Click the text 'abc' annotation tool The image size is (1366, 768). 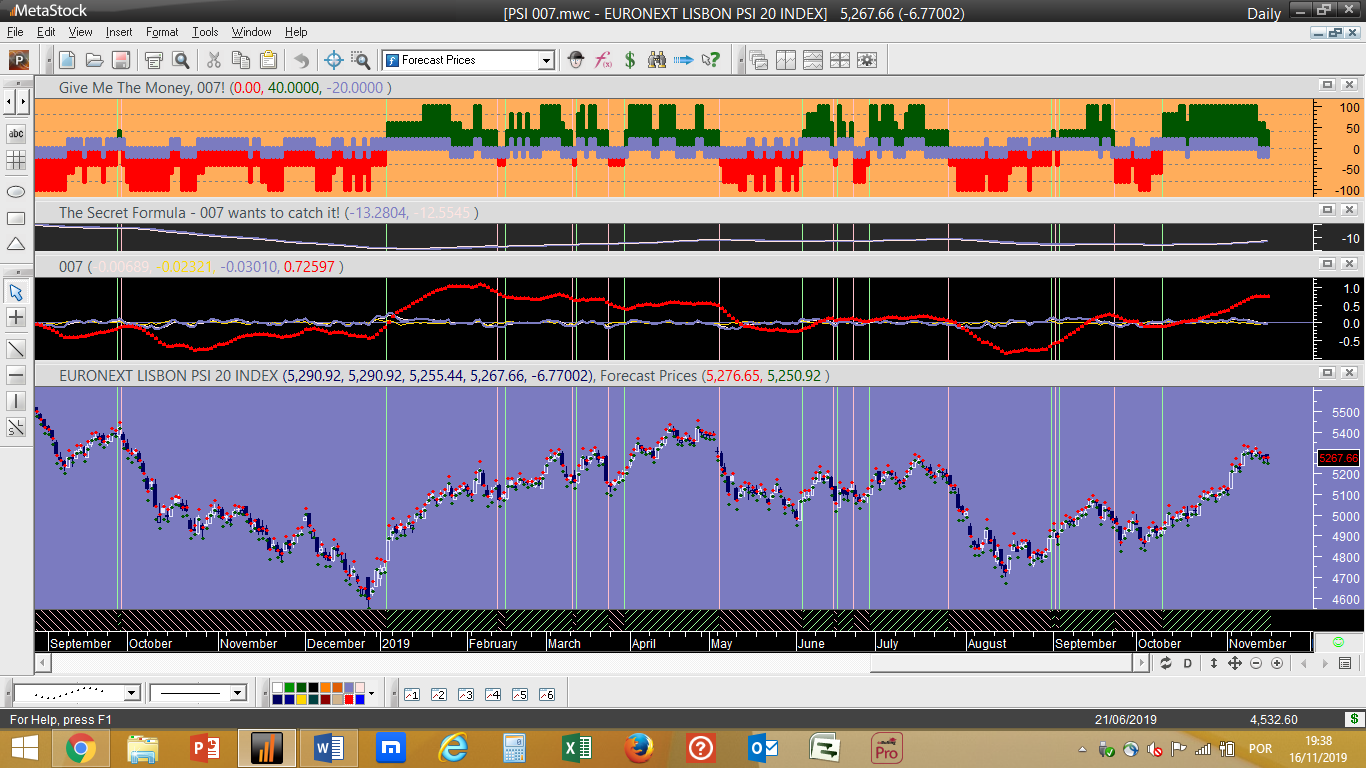point(16,133)
